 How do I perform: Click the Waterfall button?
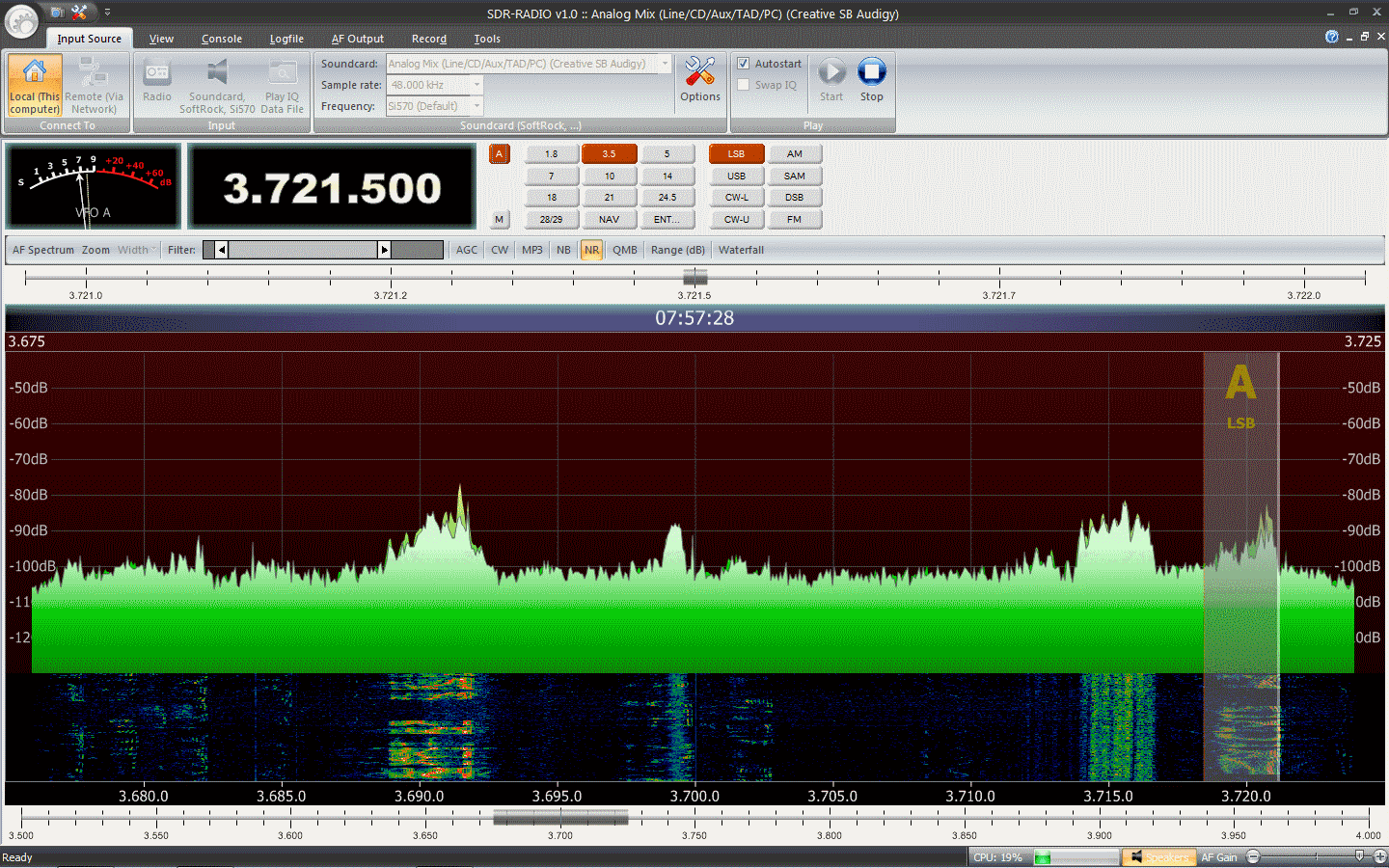coord(741,249)
